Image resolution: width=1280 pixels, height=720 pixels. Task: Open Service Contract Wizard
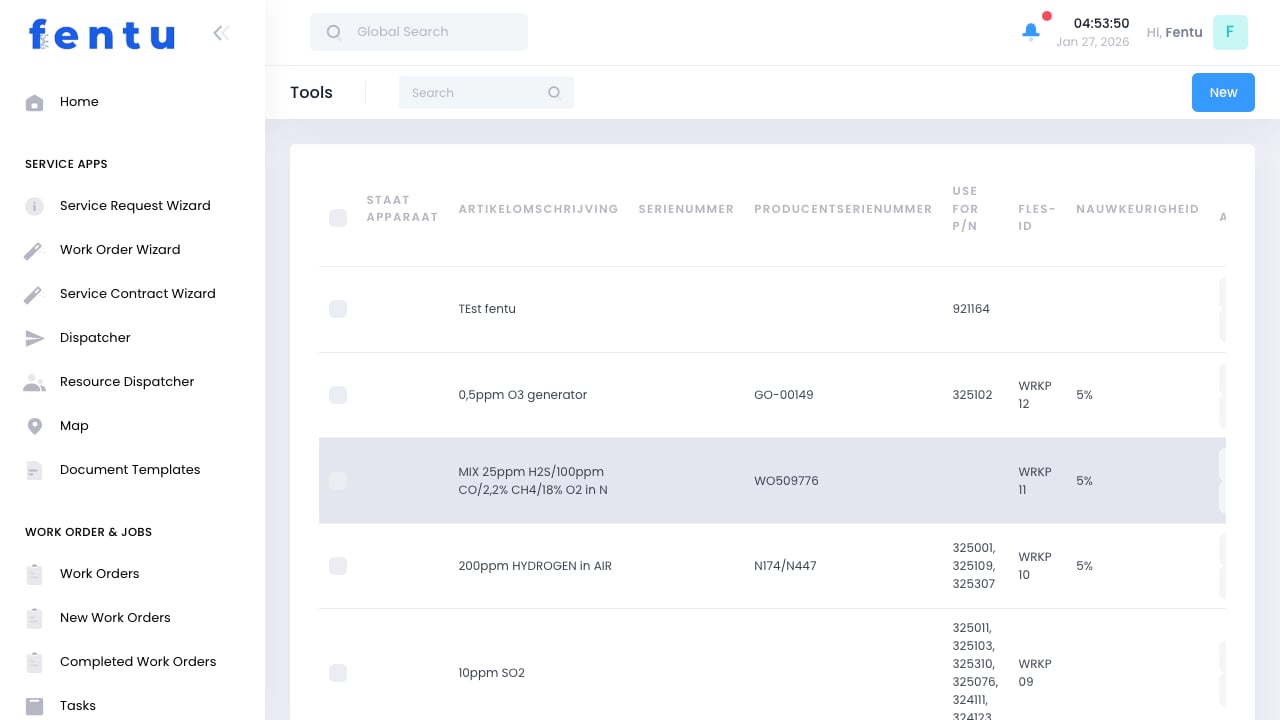[x=138, y=294]
